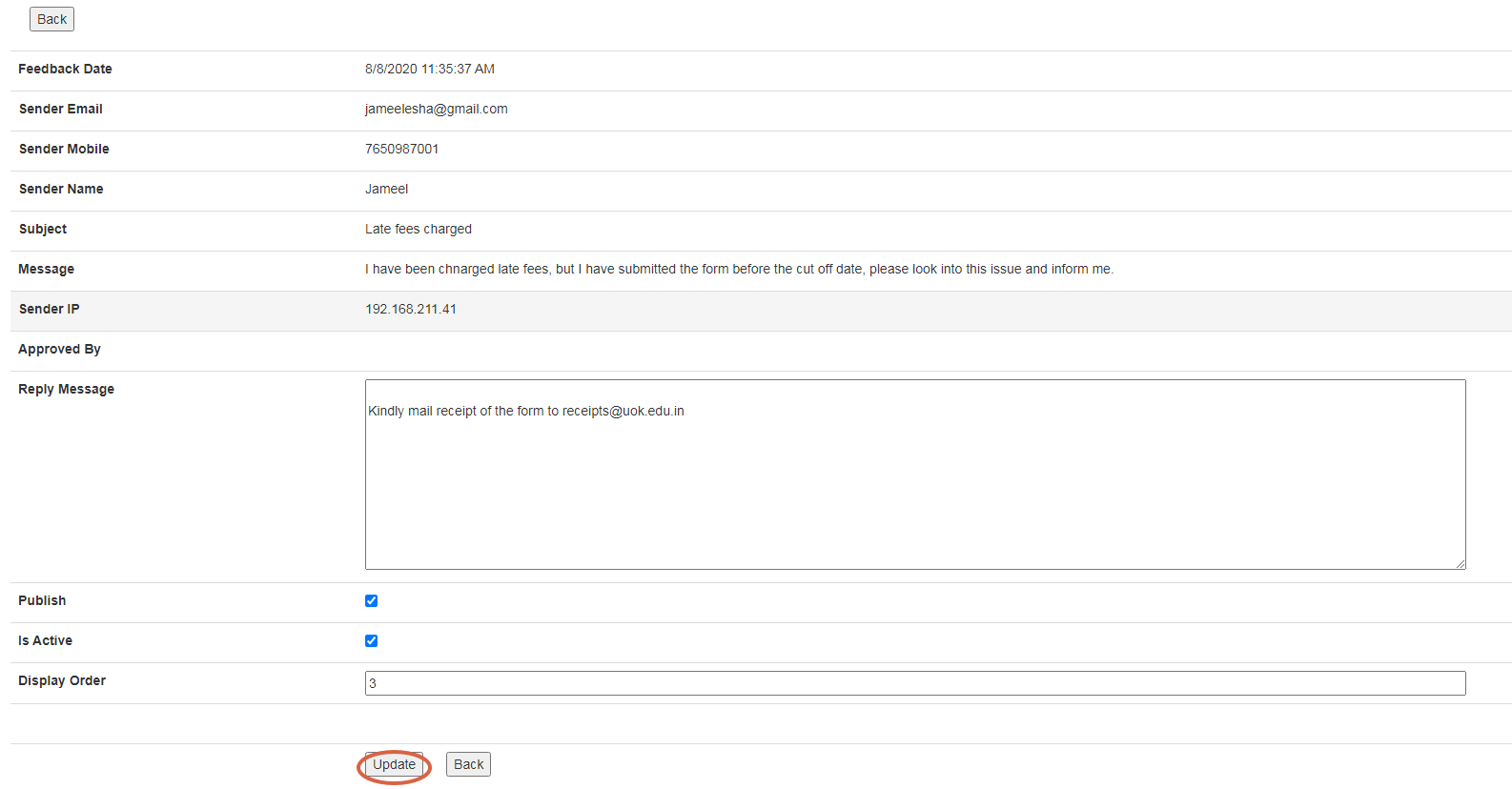The width and height of the screenshot is (1512, 789).
Task: Click the Display Order label
Action: [x=62, y=680]
